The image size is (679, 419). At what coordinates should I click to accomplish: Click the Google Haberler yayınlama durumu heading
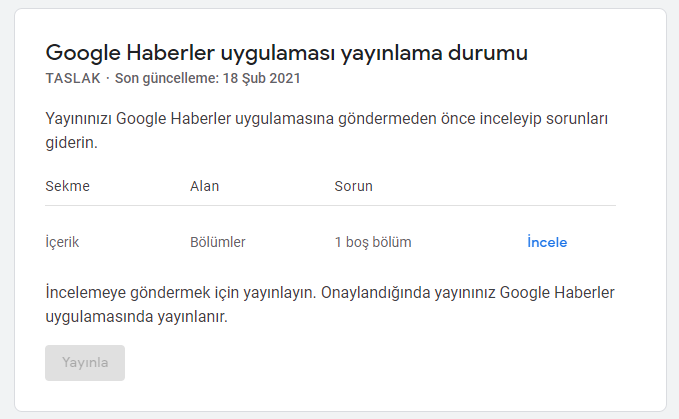click(x=287, y=53)
